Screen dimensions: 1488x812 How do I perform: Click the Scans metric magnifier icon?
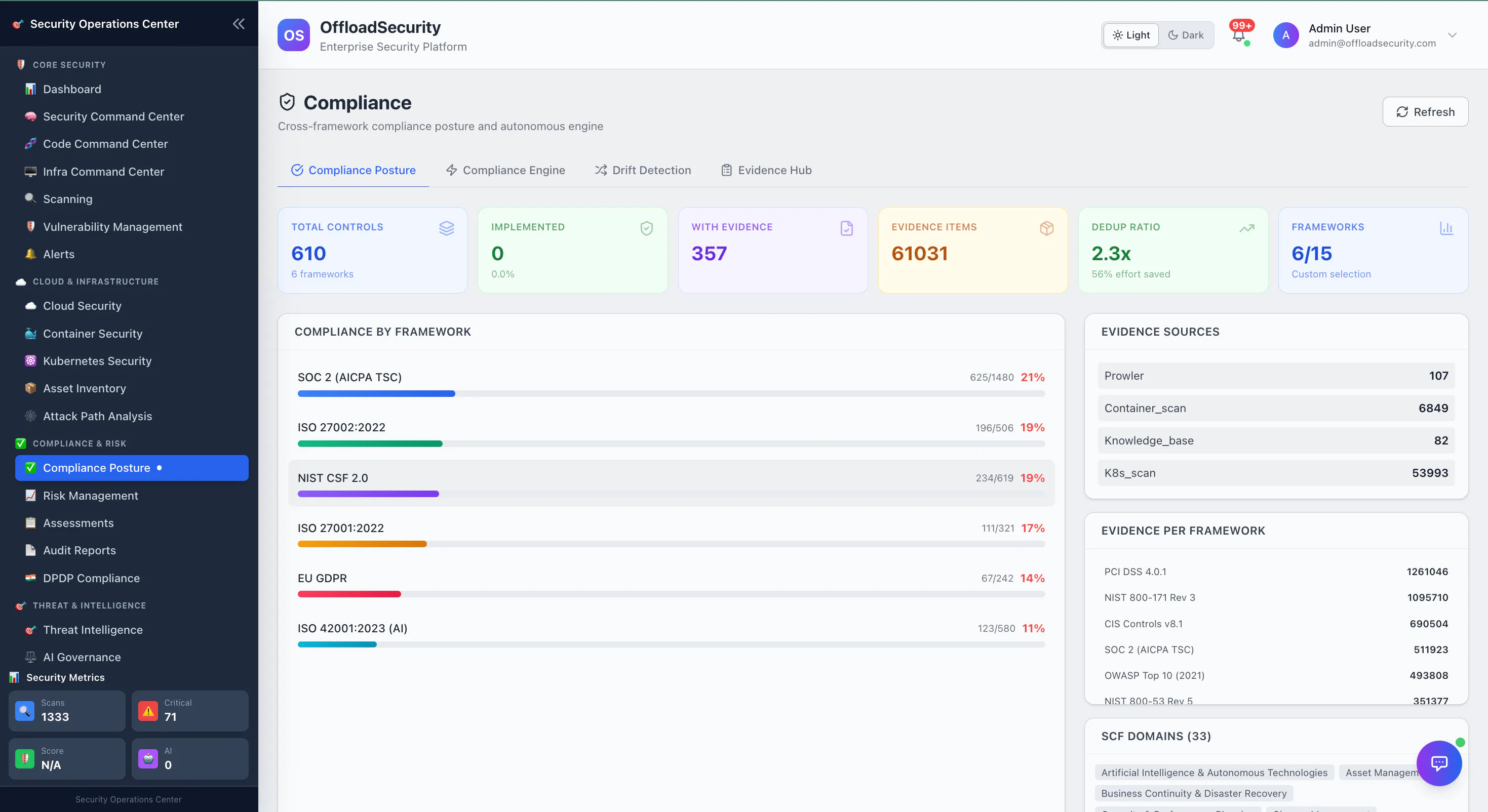(x=25, y=710)
